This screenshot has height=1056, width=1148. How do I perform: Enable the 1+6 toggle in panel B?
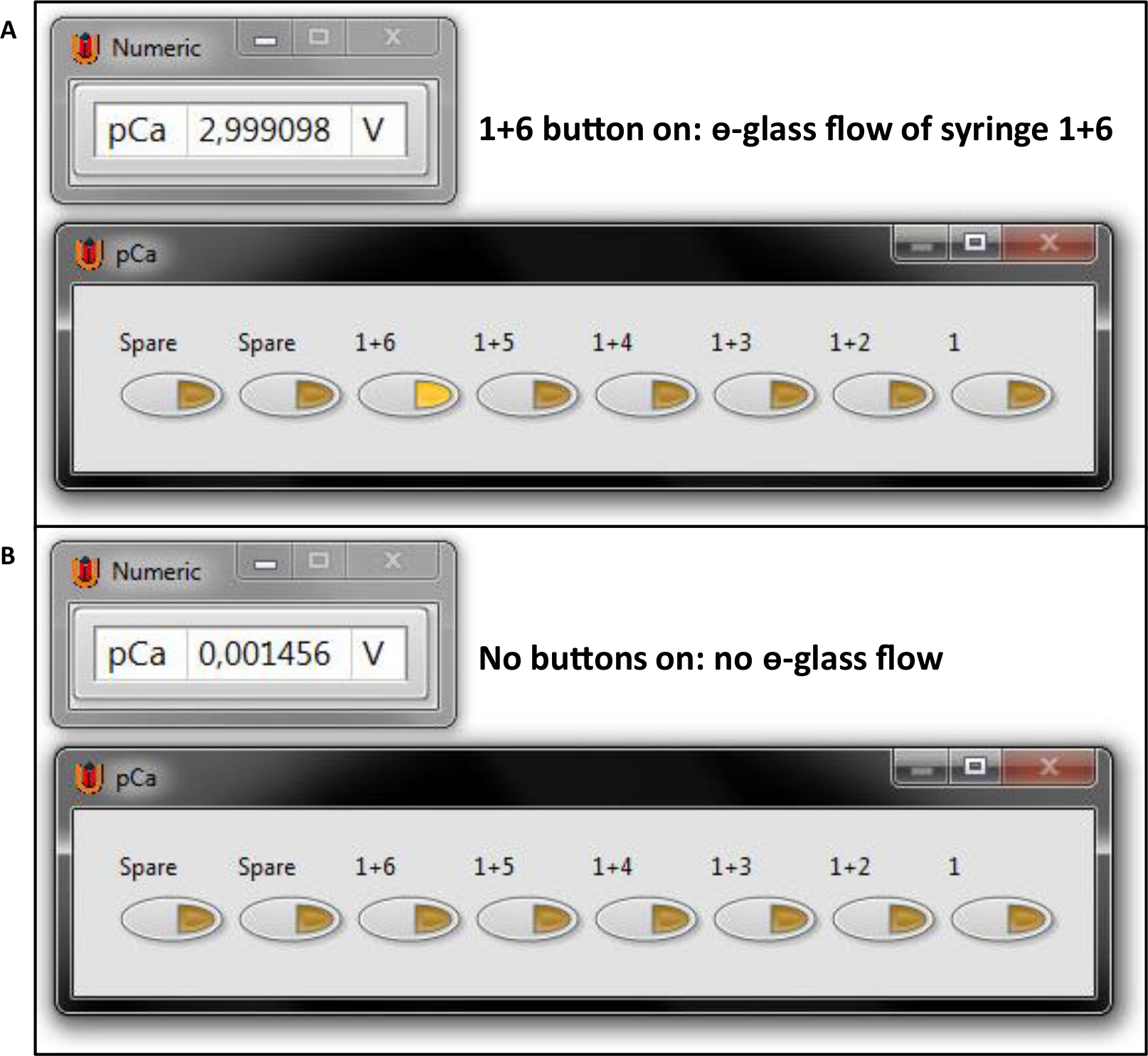pyautogui.click(x=409, y=919)
